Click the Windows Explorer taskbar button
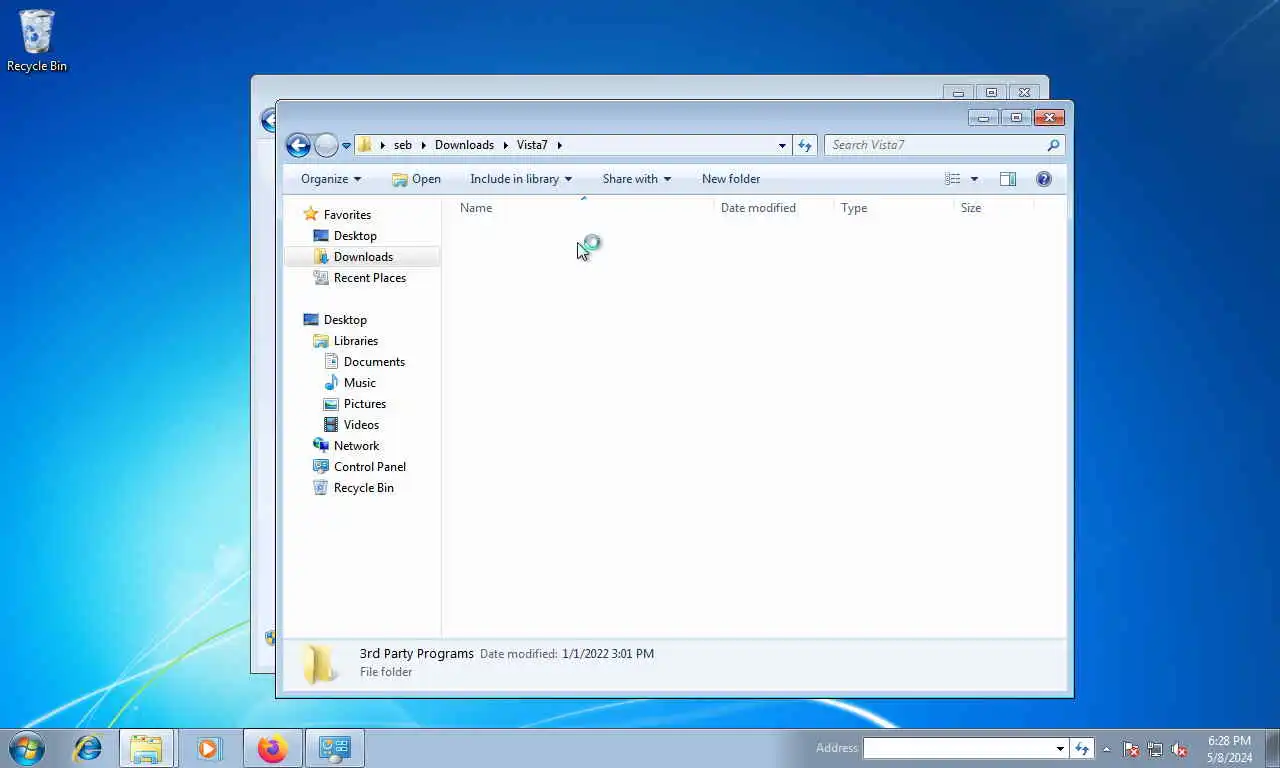Viewport: 1280px width, 768px height. pos(146,748)
